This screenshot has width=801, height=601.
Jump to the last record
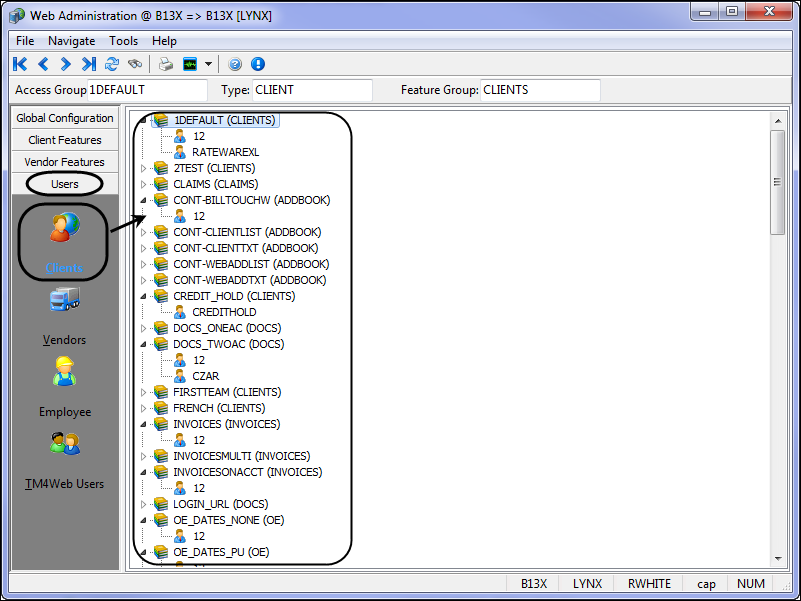[x=89, y=64]
